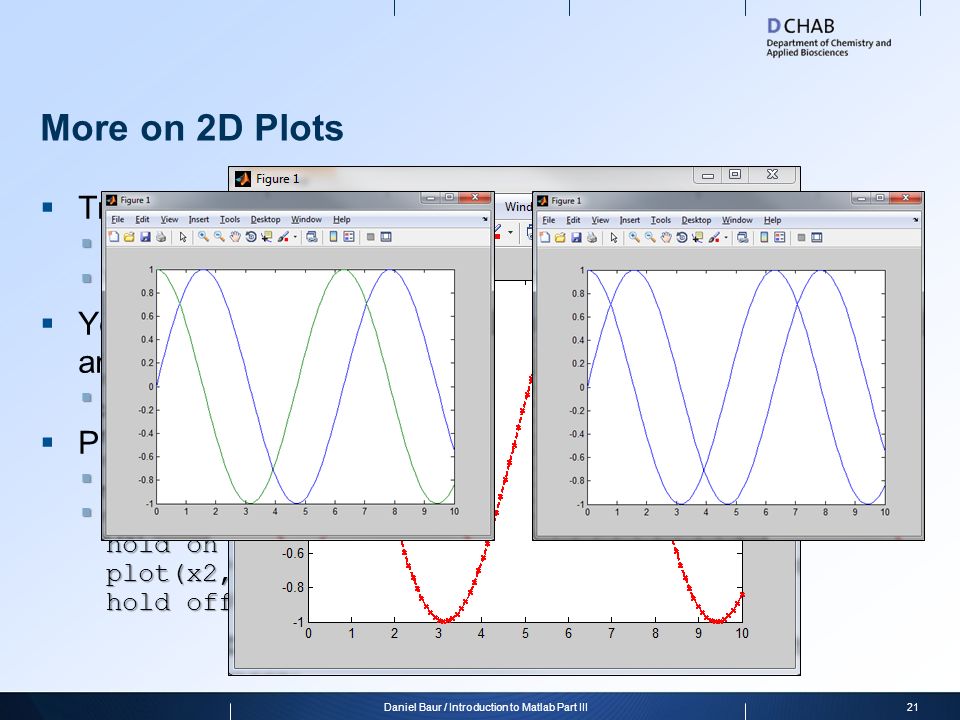Expand Brush color dropdown in right Figure window
This screenshot has height=720, width=960.
(x=726, y=238)
